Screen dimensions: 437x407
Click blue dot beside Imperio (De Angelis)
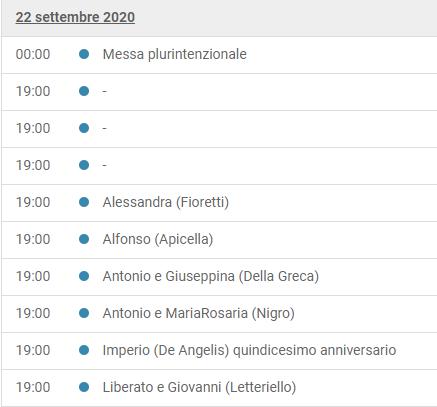coord(84,350)
